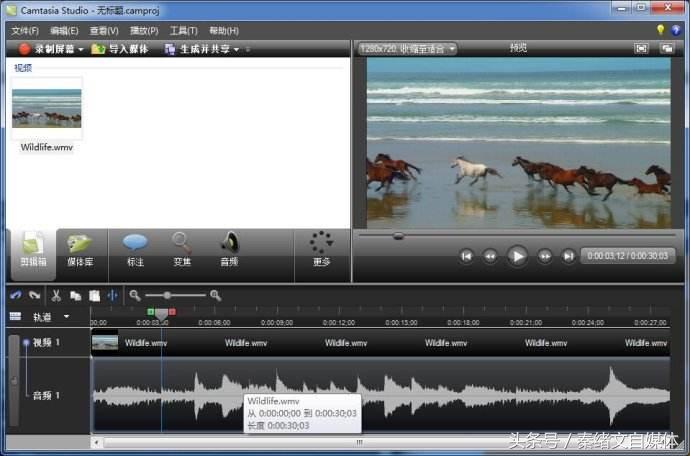The height and width of the screenshot is (456, 690).
Task: Click the preview playback seek slider
Action: [x=398, y=236]
